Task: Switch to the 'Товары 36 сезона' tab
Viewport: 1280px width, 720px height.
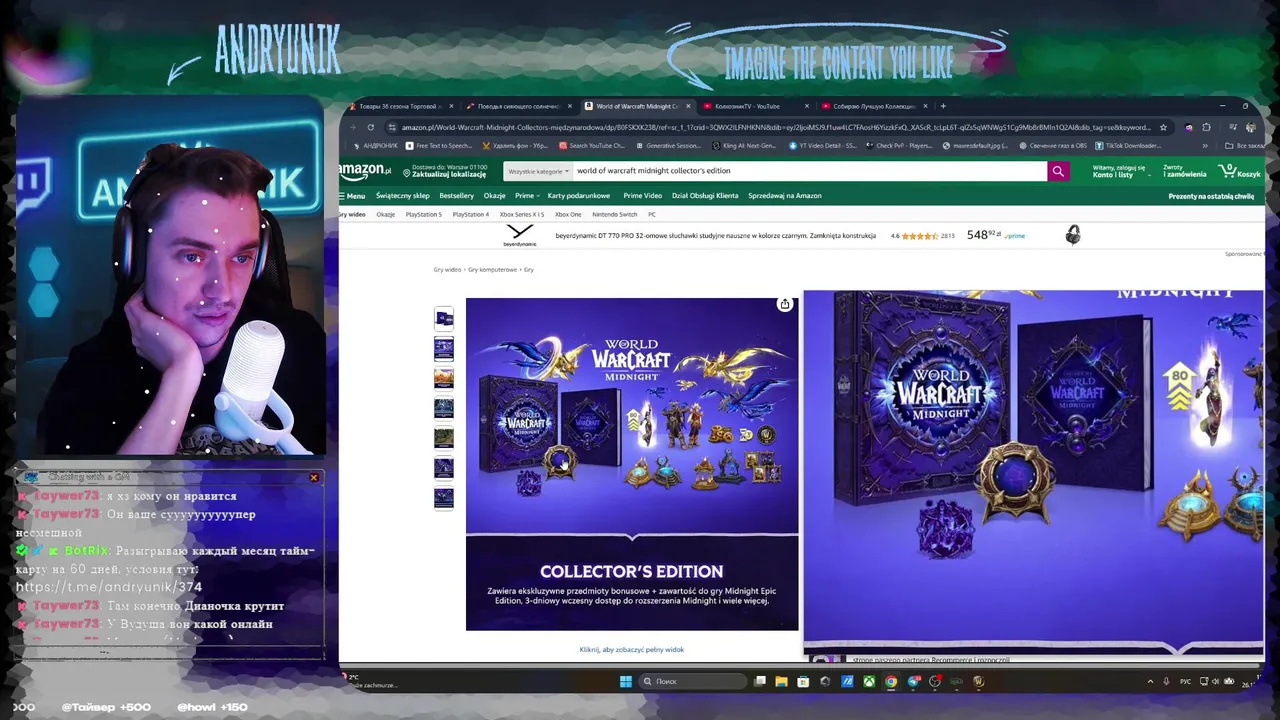Action: tap(400, 106)
